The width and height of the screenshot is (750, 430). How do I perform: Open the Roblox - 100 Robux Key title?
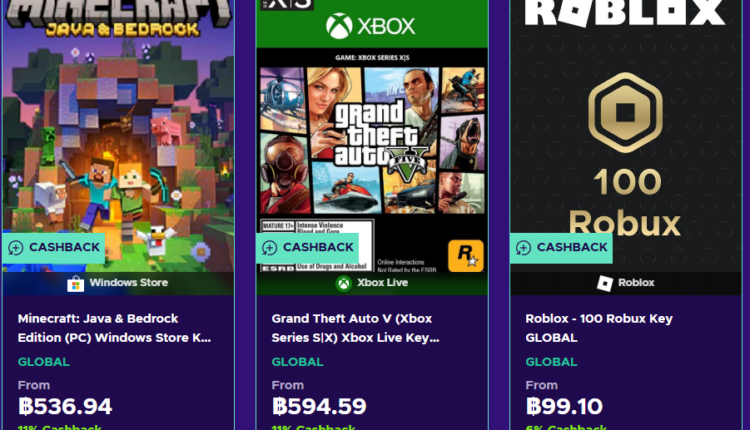coord(613,328)
